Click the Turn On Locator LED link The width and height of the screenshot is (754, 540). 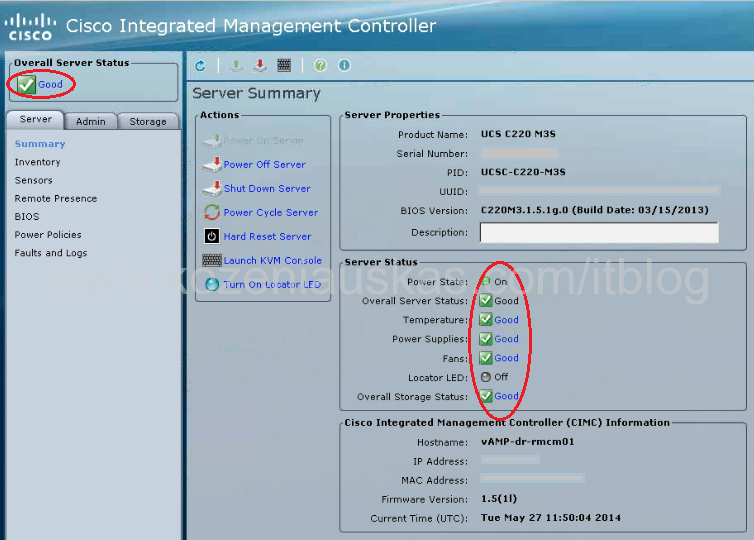point(272,285)
